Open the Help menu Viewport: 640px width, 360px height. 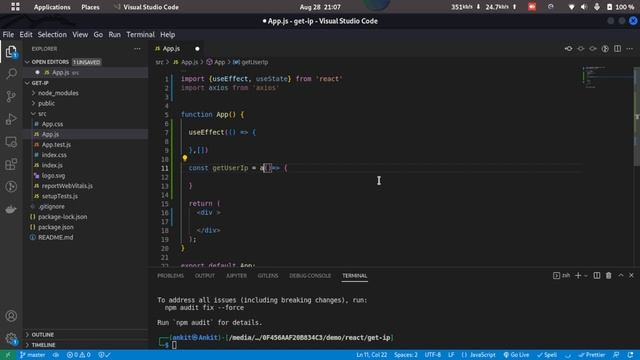[x=167, y=35]
